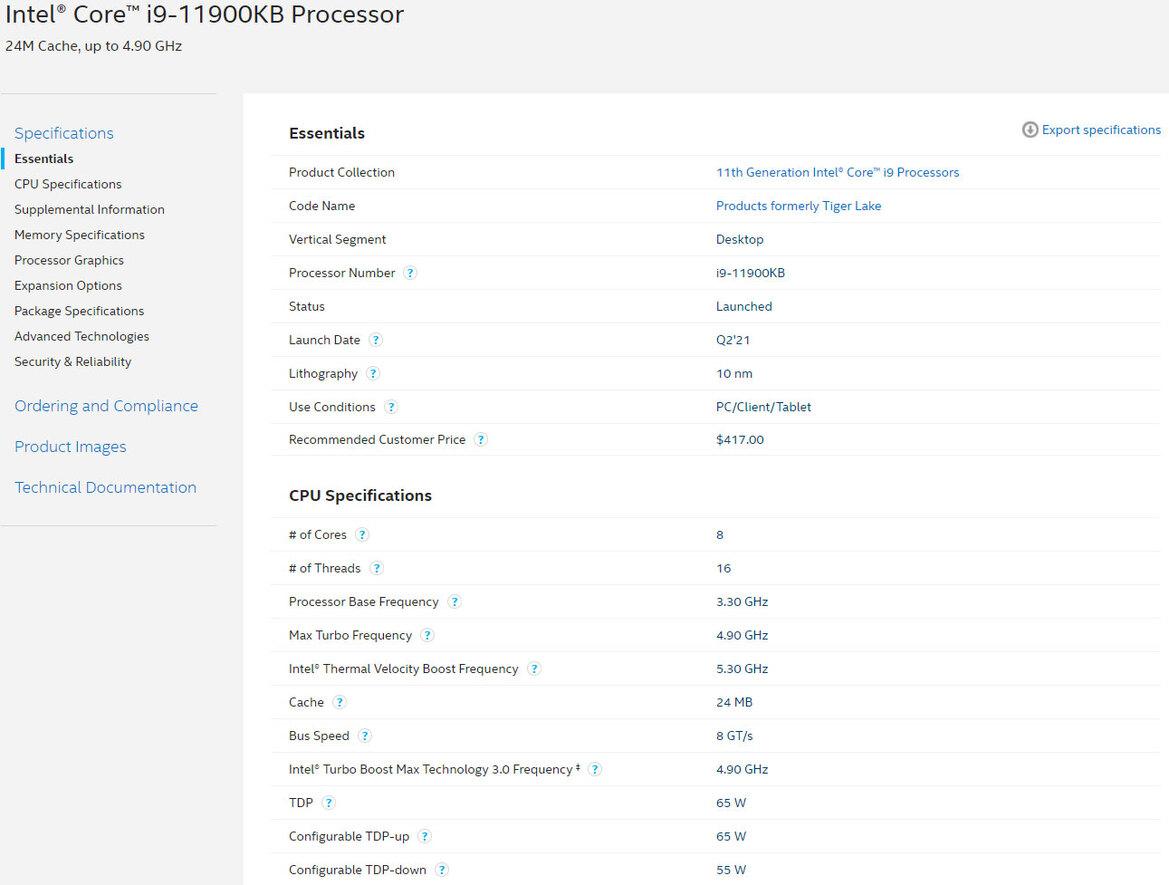Click the Essentials section heading
The image size is (1169, 885).
pyautogui.click(x=327, y=133)
